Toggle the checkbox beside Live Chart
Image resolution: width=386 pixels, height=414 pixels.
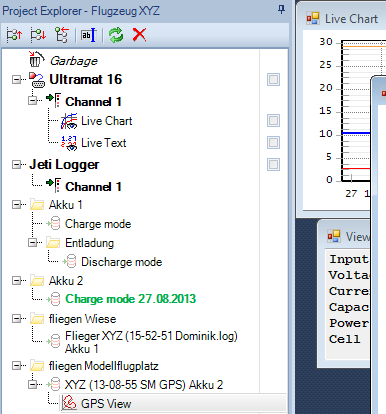pos(273,120)
